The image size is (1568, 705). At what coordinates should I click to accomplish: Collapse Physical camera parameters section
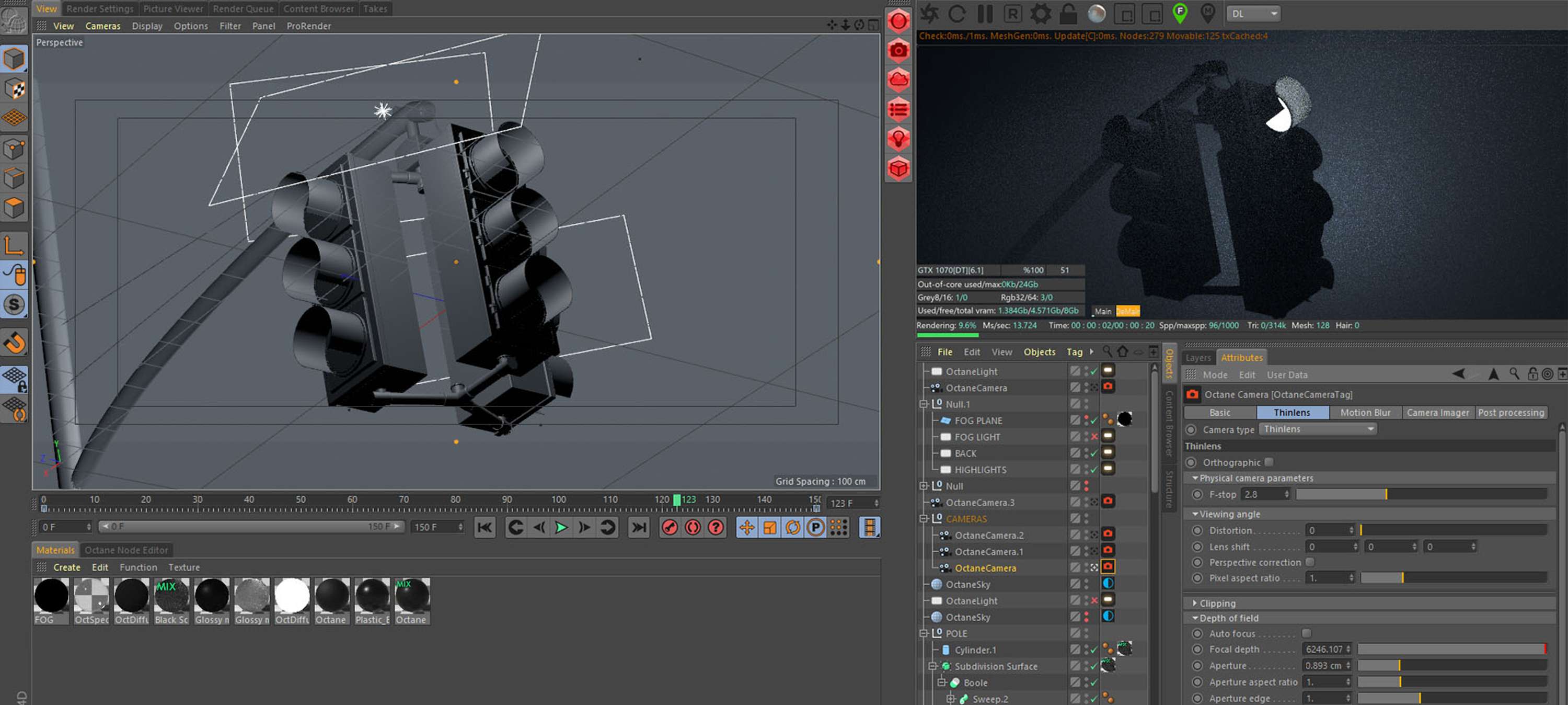click(1195, 479)
